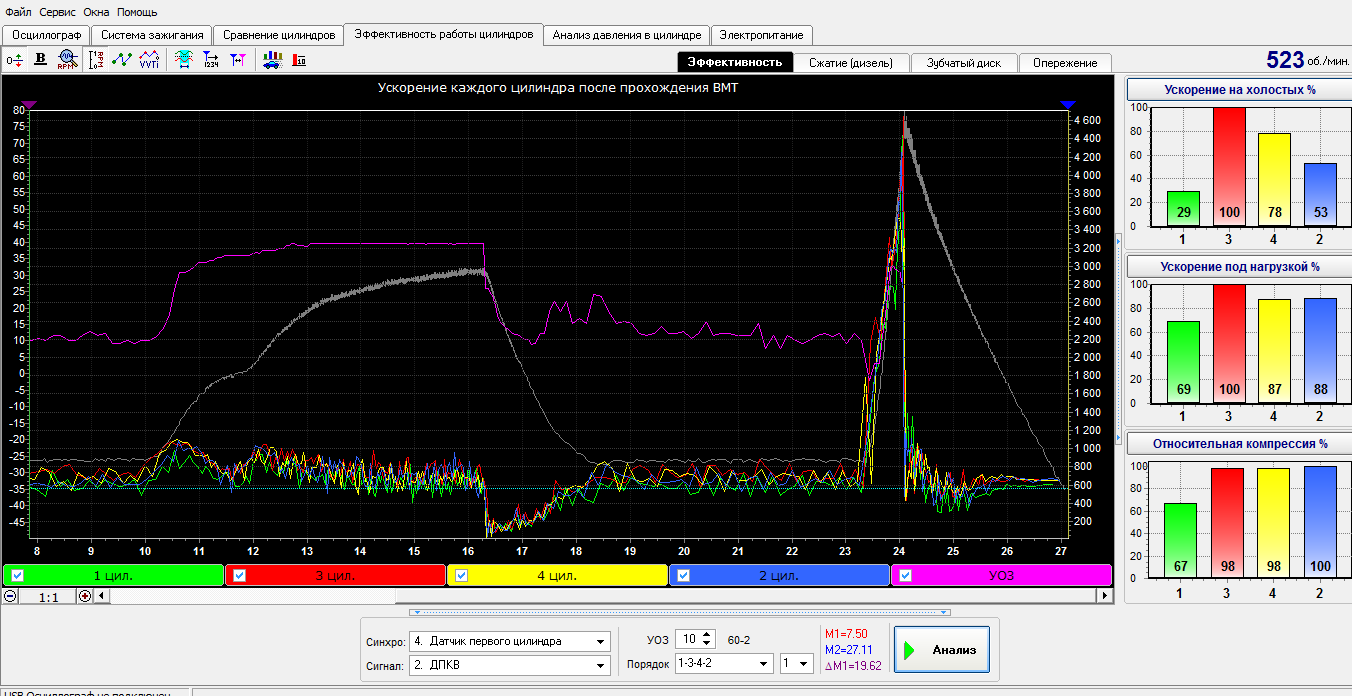This screenshot has height=696, width=1352.
Task: Click the Ускорение под нагрузкой % header
Action: pos(1239,267)
